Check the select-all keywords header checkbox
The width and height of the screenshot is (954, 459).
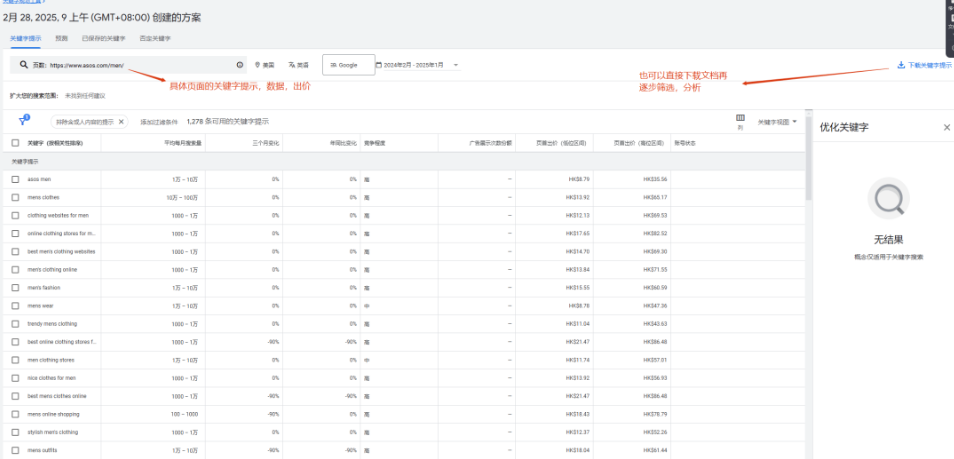coord(16,143)
